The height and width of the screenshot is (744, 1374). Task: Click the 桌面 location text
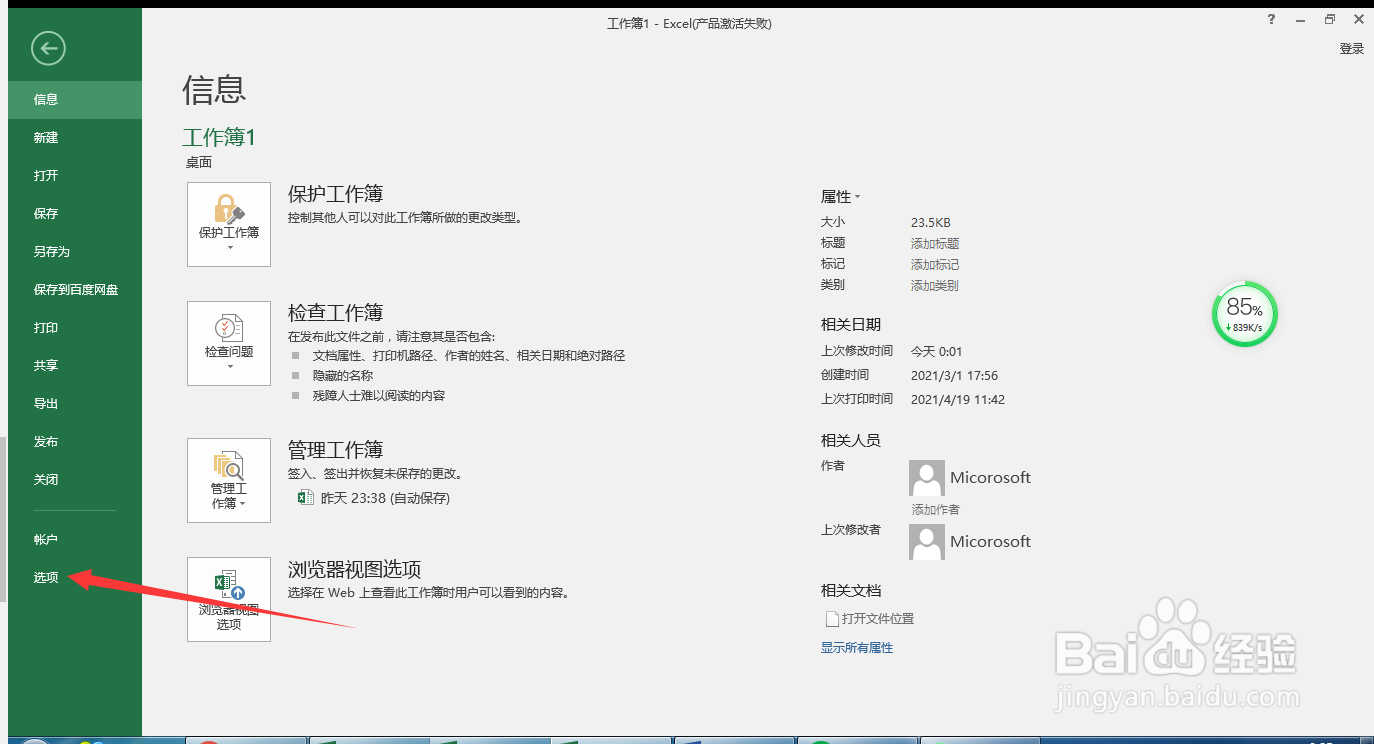[x=199, y=162]
